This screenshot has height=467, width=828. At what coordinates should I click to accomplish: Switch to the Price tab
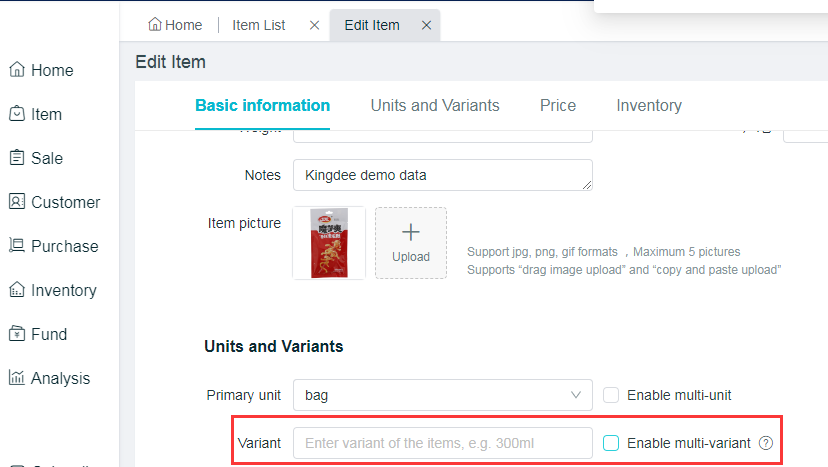click(x=558, y=106)
